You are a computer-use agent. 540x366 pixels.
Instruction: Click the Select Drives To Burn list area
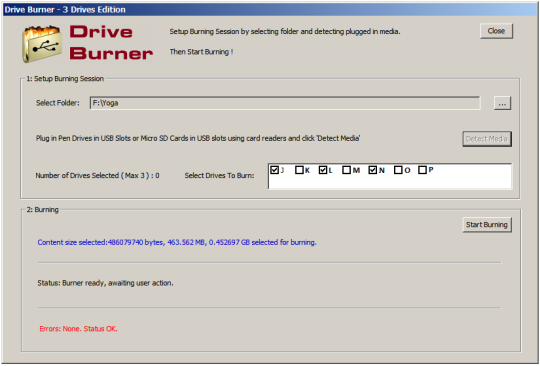click(390, 176)
